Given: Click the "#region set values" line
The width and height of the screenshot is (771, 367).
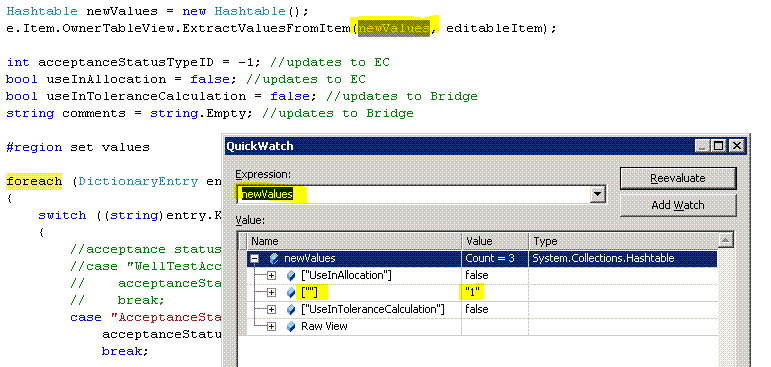Looking at the screenshot, I should (x=78, y=147).
